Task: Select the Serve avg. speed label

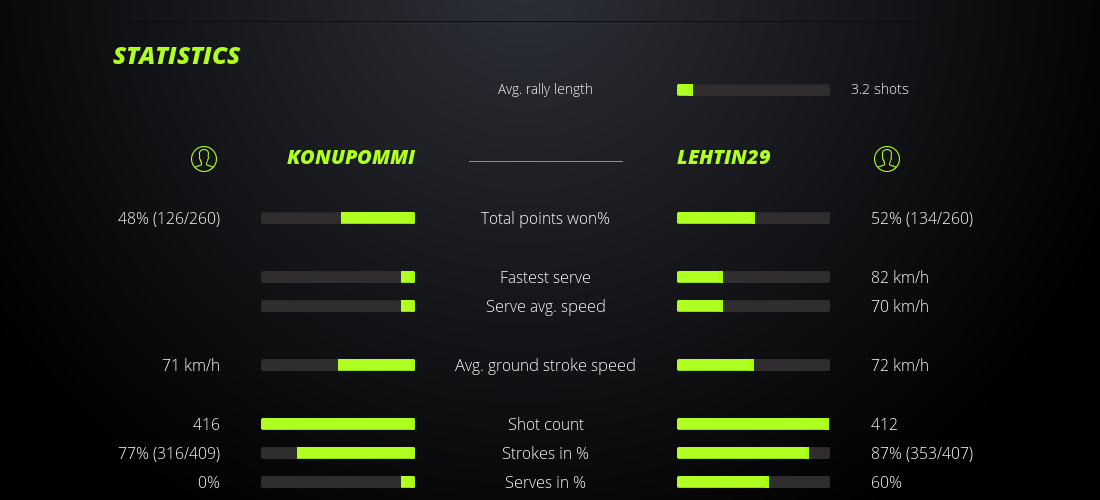Action: pyautogui.click(x=545, y=306)
